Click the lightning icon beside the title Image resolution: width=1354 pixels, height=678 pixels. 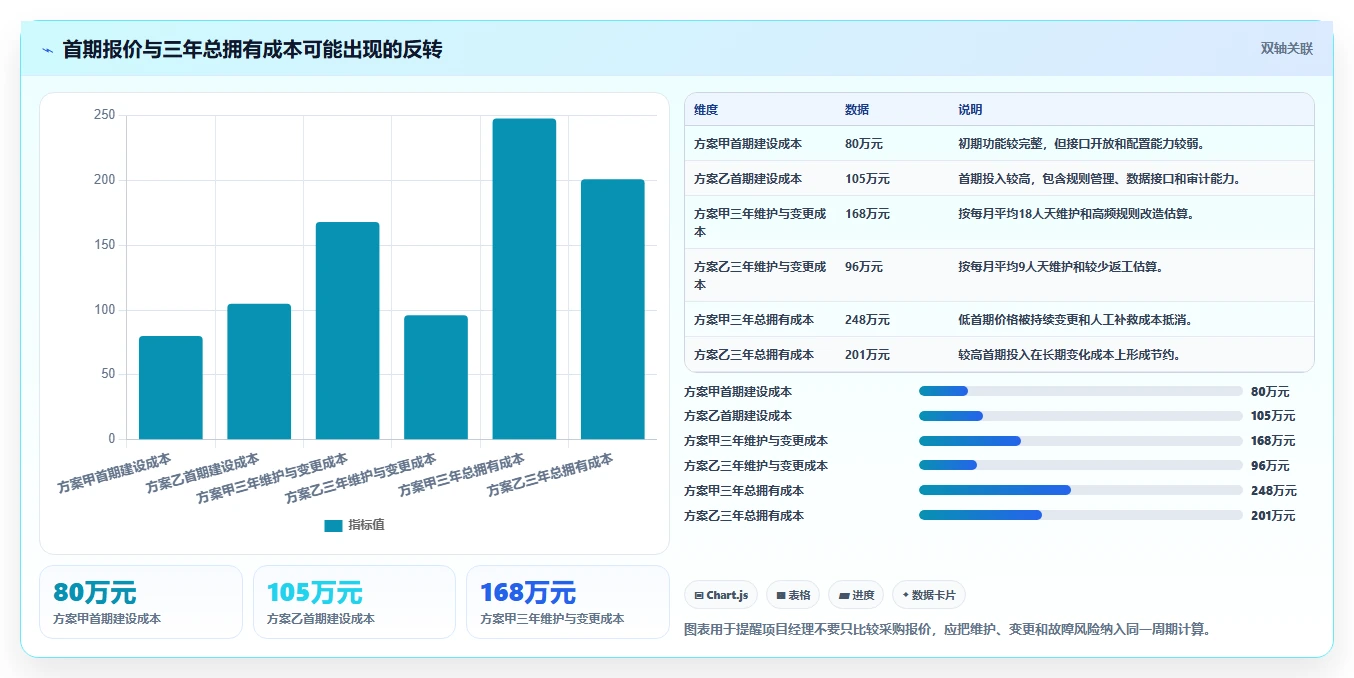[47, 49]
